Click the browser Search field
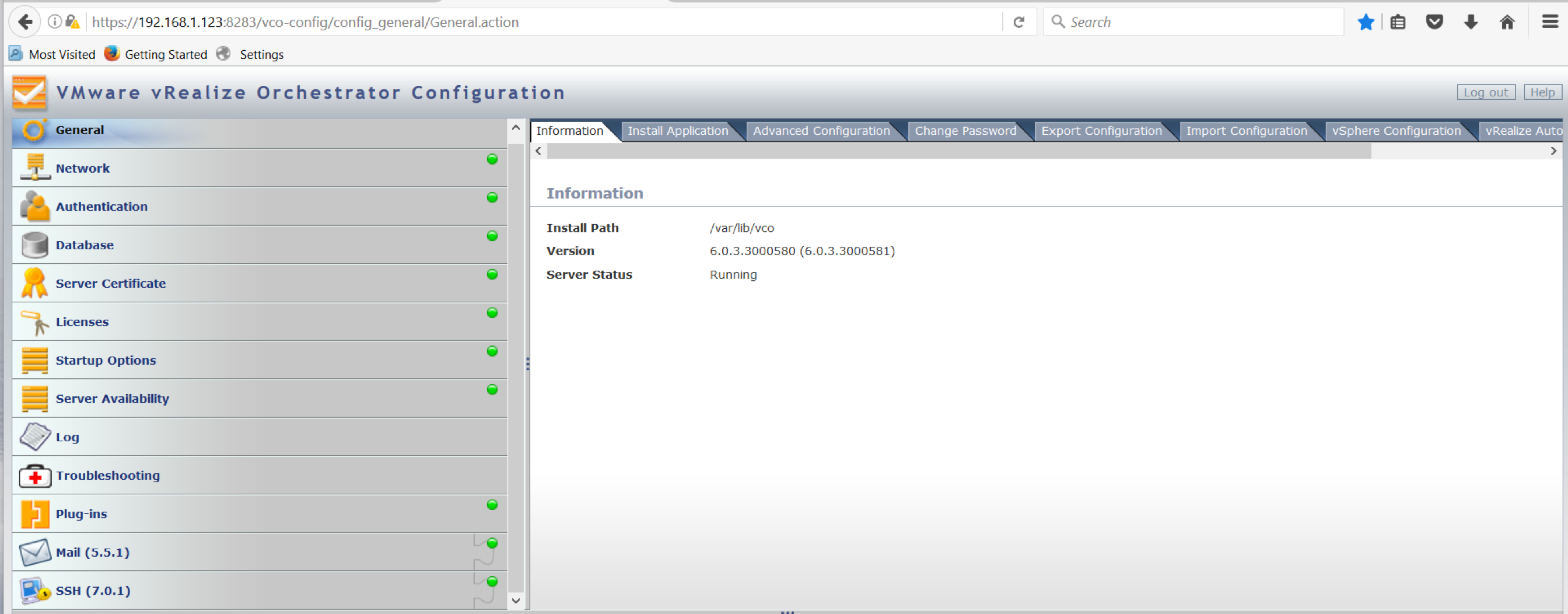Image resolution: width=1568 pixels, height=614 pixels. [1193, 23]
